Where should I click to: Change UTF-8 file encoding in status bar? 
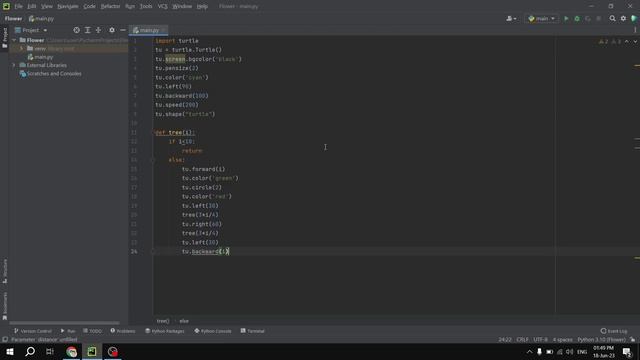coord(540,340)
